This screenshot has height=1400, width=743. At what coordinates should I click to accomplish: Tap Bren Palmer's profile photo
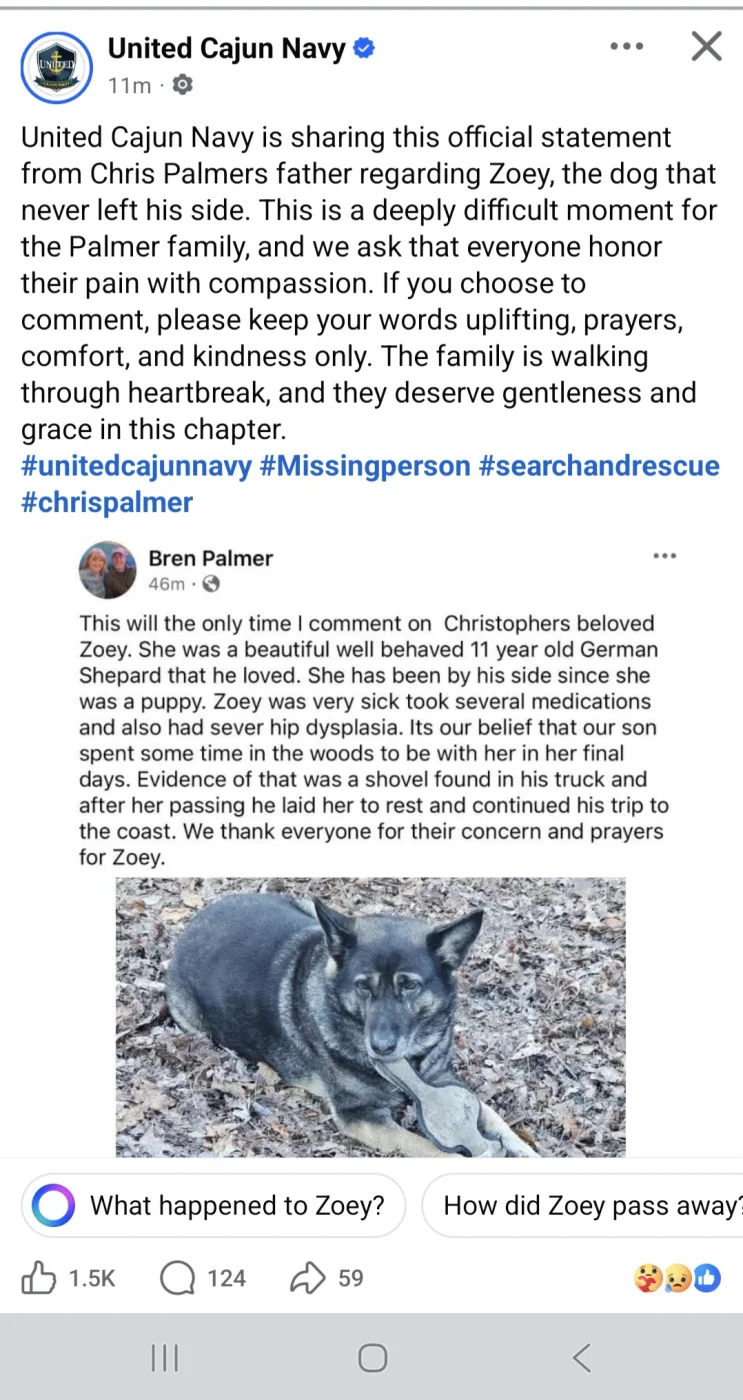(107, 570)
